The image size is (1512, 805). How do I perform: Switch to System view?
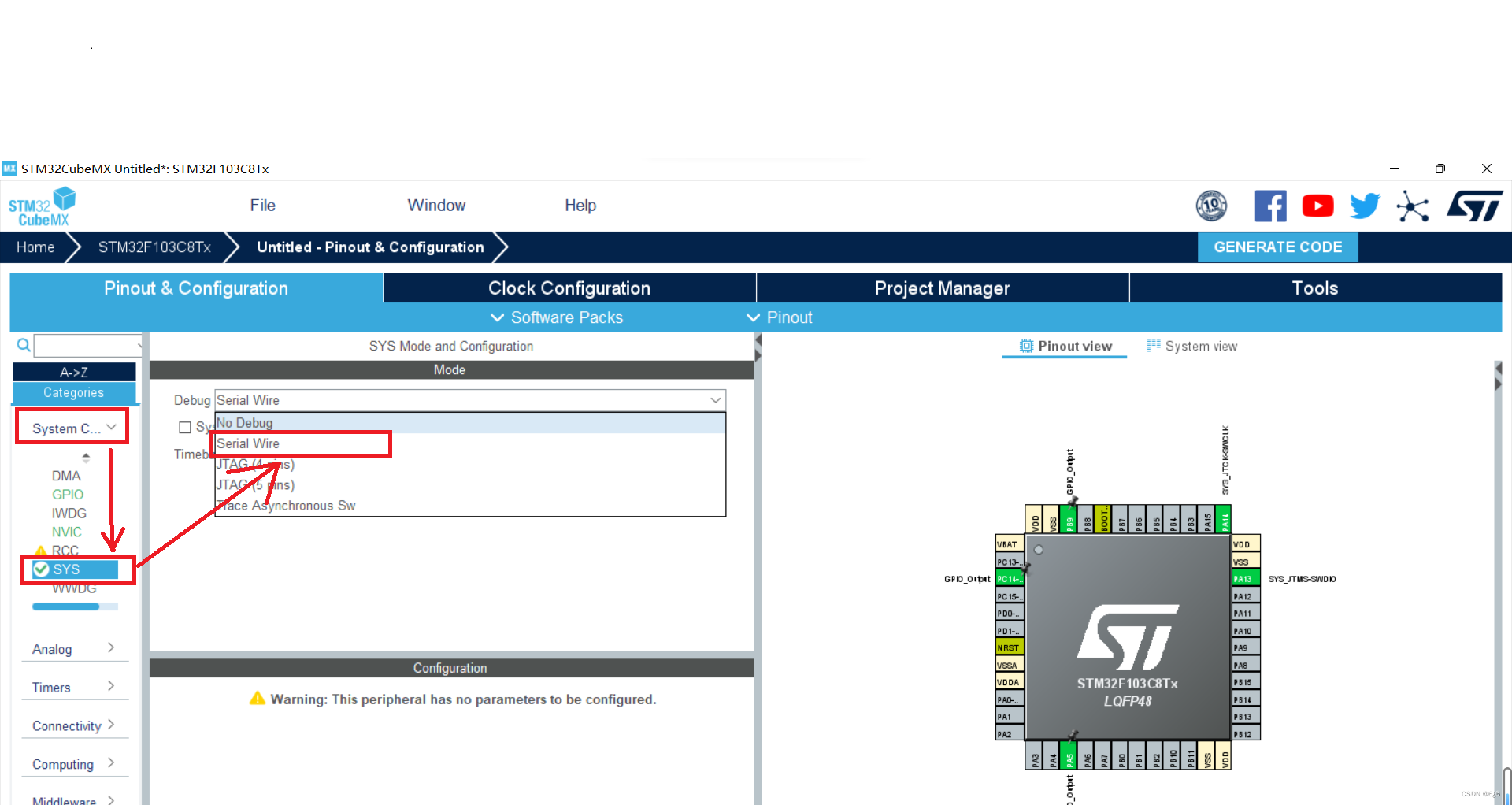(x=1192, y=346)
